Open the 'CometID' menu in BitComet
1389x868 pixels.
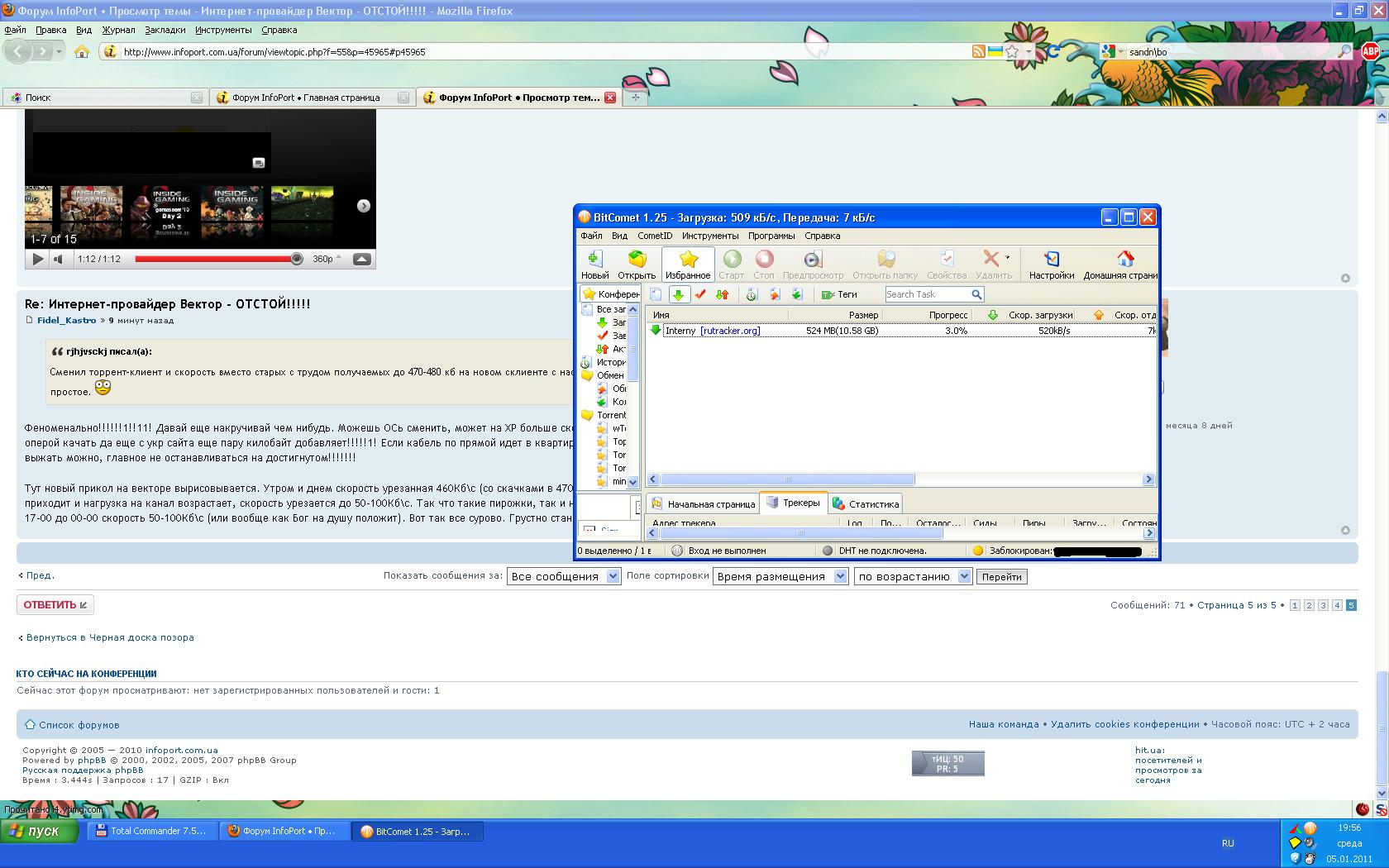coord(654,236)
